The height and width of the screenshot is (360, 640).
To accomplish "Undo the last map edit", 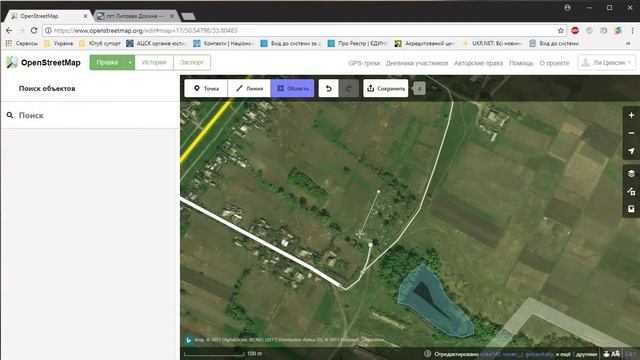I will [x=329, y=88].
